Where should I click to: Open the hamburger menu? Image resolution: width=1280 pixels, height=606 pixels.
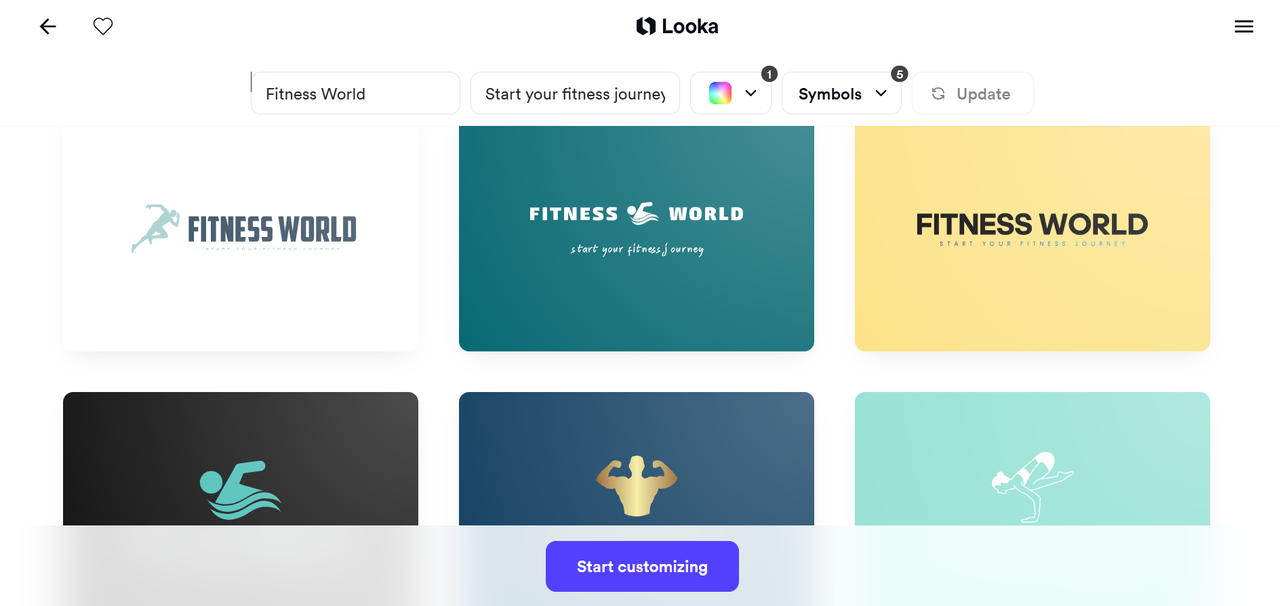coord(1243,27)
